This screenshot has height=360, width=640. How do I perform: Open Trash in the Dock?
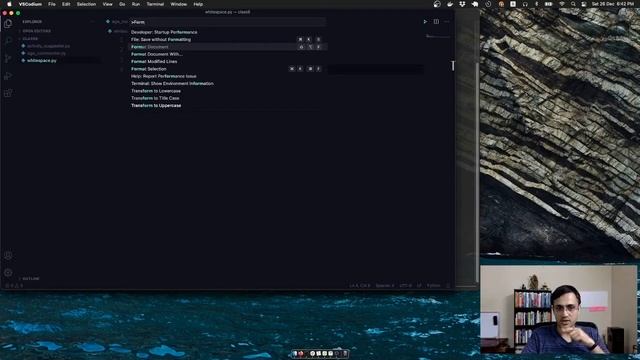click(x=345, y=353)
